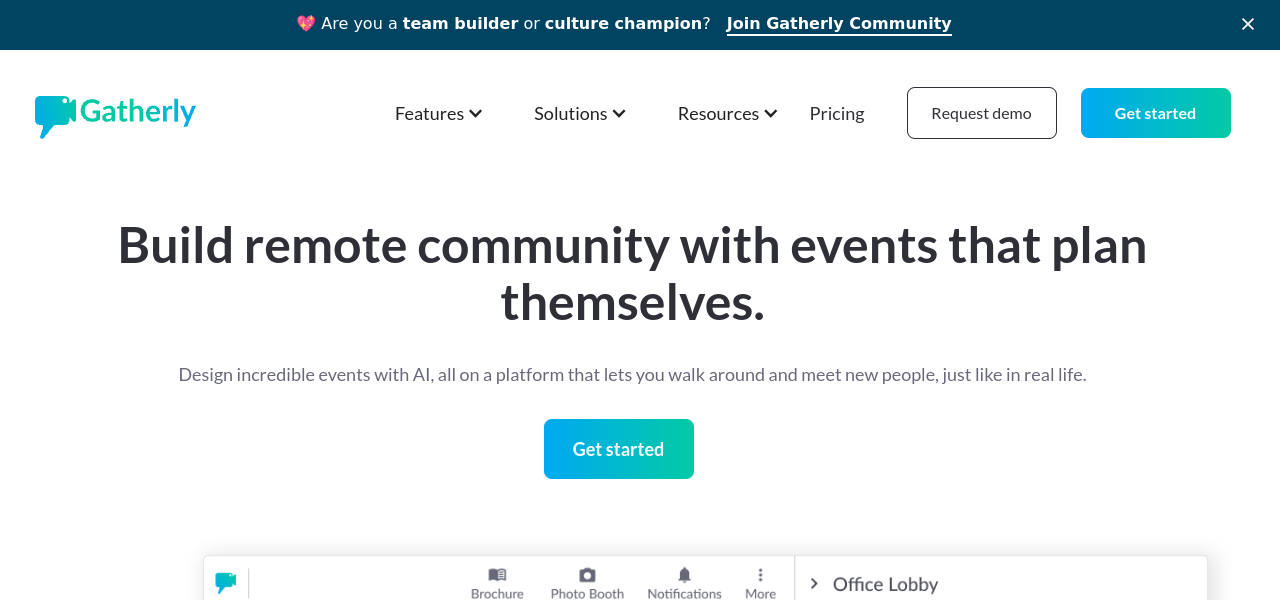Image resolution: width=1280 pixels, height=600 pixels.
Task: Click the Request demo button
Action: click(981, 113)
